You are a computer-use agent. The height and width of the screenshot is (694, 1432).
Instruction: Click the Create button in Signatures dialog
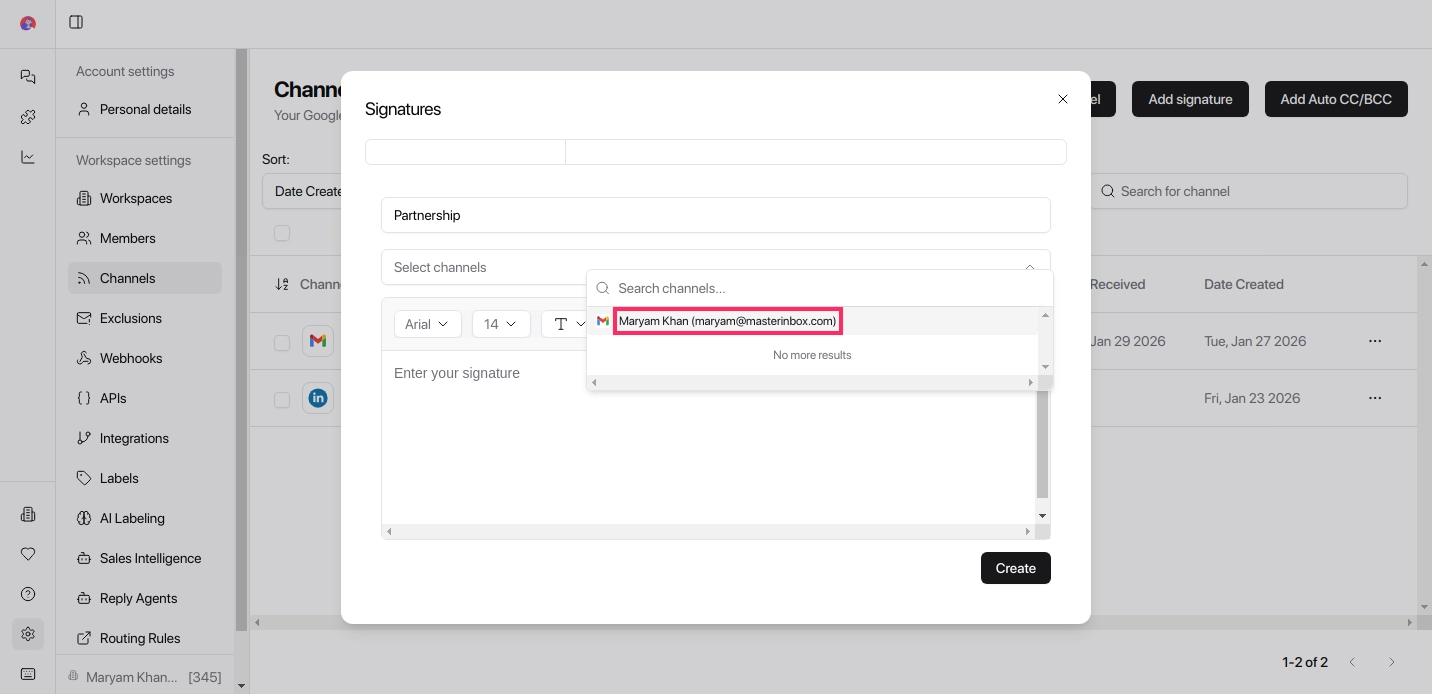1015,568
